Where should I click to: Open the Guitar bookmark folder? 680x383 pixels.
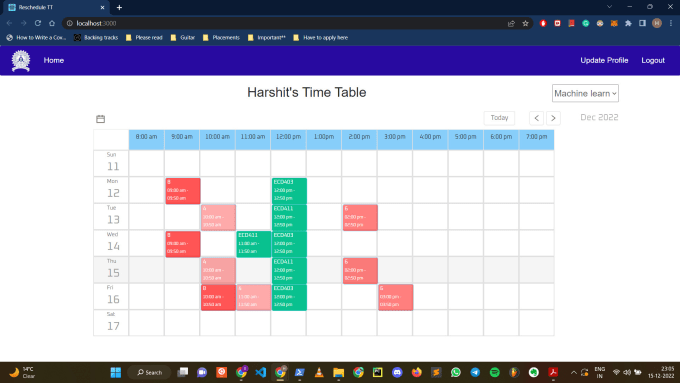183,38
